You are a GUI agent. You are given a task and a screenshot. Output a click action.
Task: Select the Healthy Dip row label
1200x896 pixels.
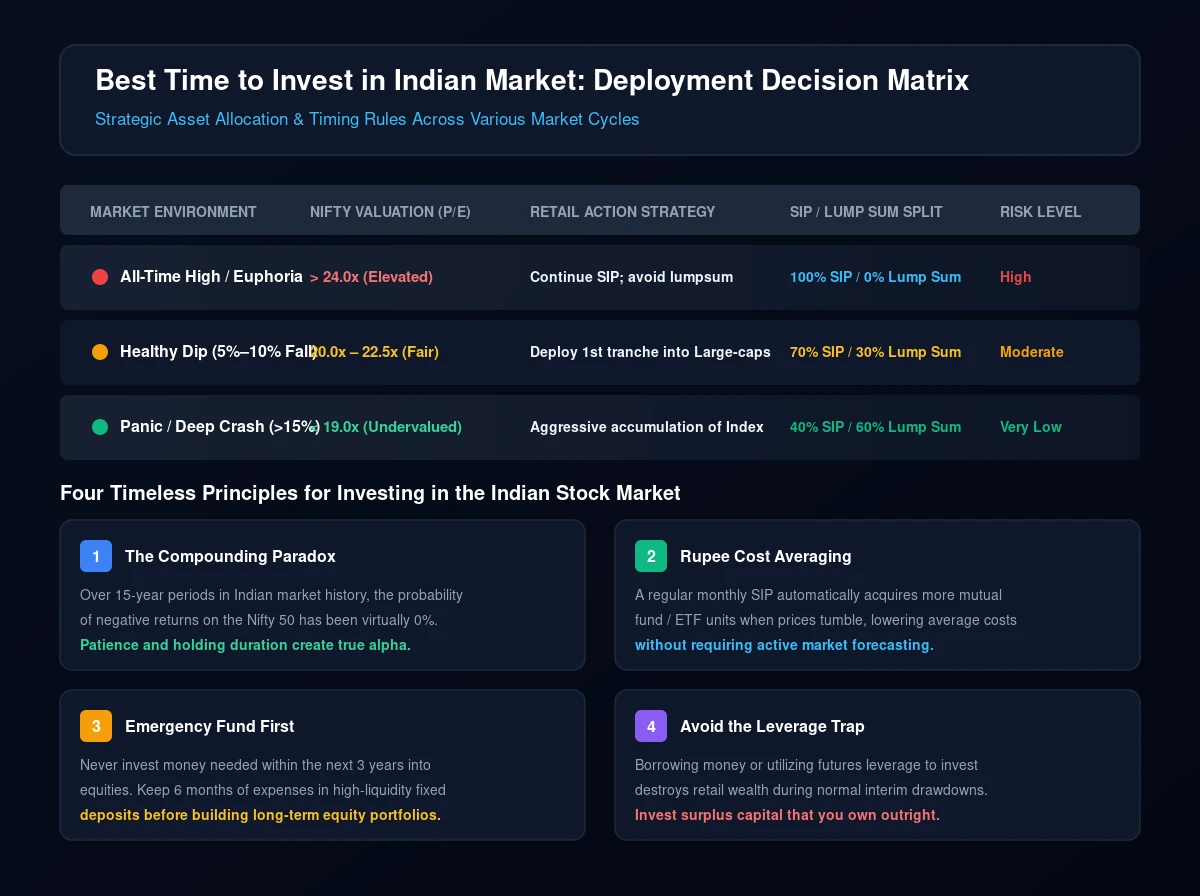(218, 352)
